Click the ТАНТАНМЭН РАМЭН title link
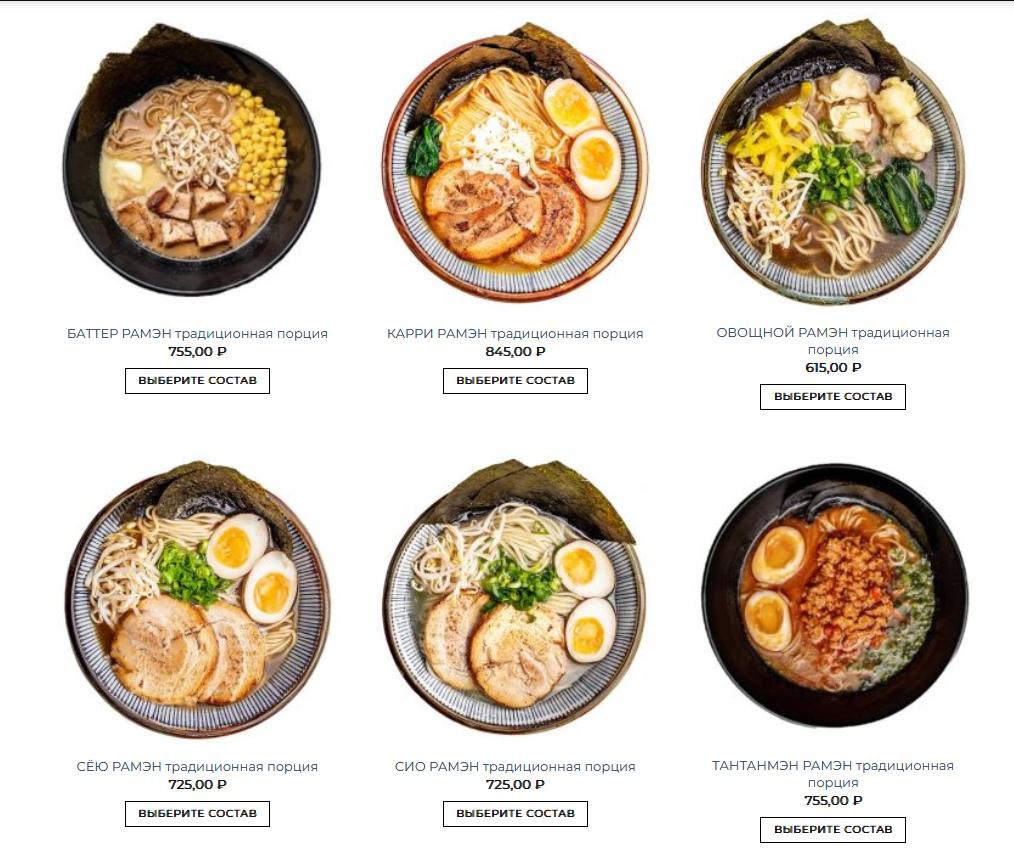This screenshot has height=864, width=1014. pos(833,773)
